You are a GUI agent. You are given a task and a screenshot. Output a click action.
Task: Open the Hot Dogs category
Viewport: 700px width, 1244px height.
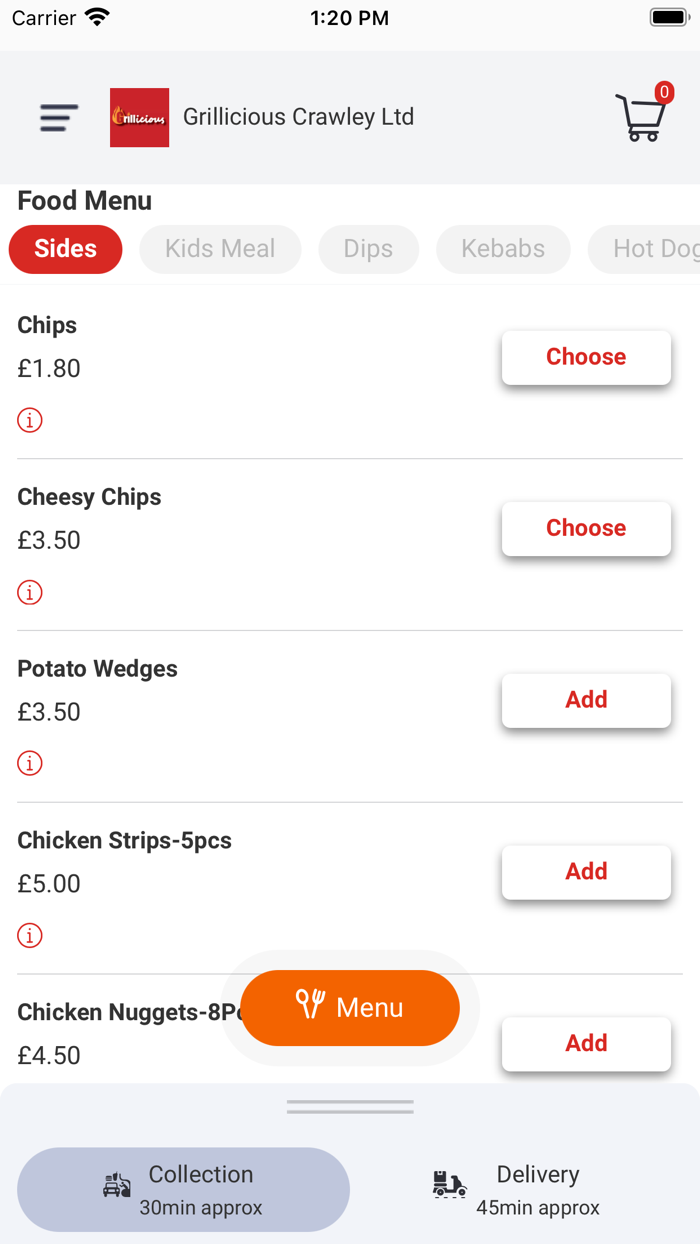point(651,249)
